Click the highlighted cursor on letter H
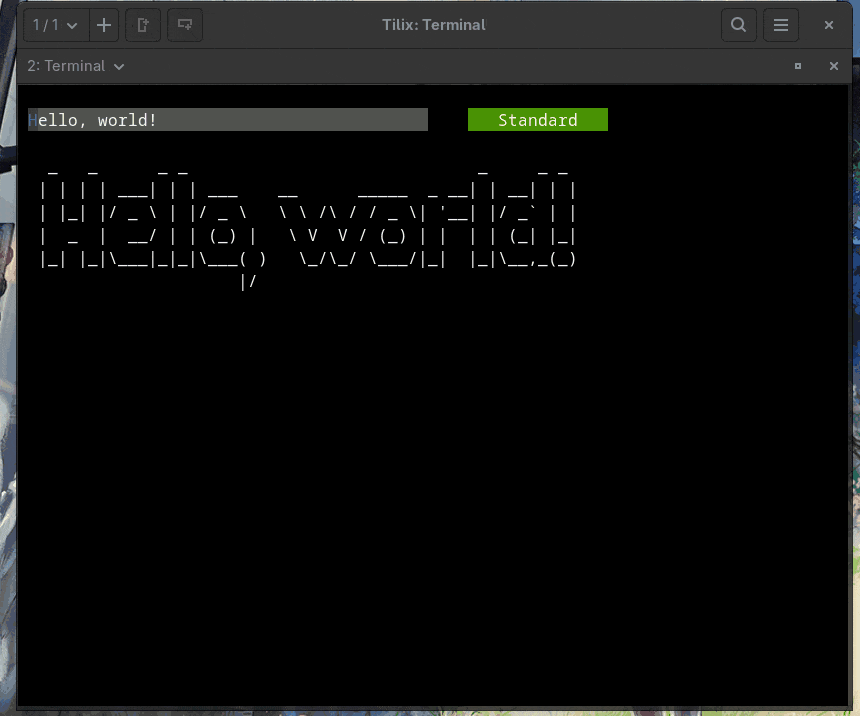This screenshot has width=860, height=716. tap(33, 120)
